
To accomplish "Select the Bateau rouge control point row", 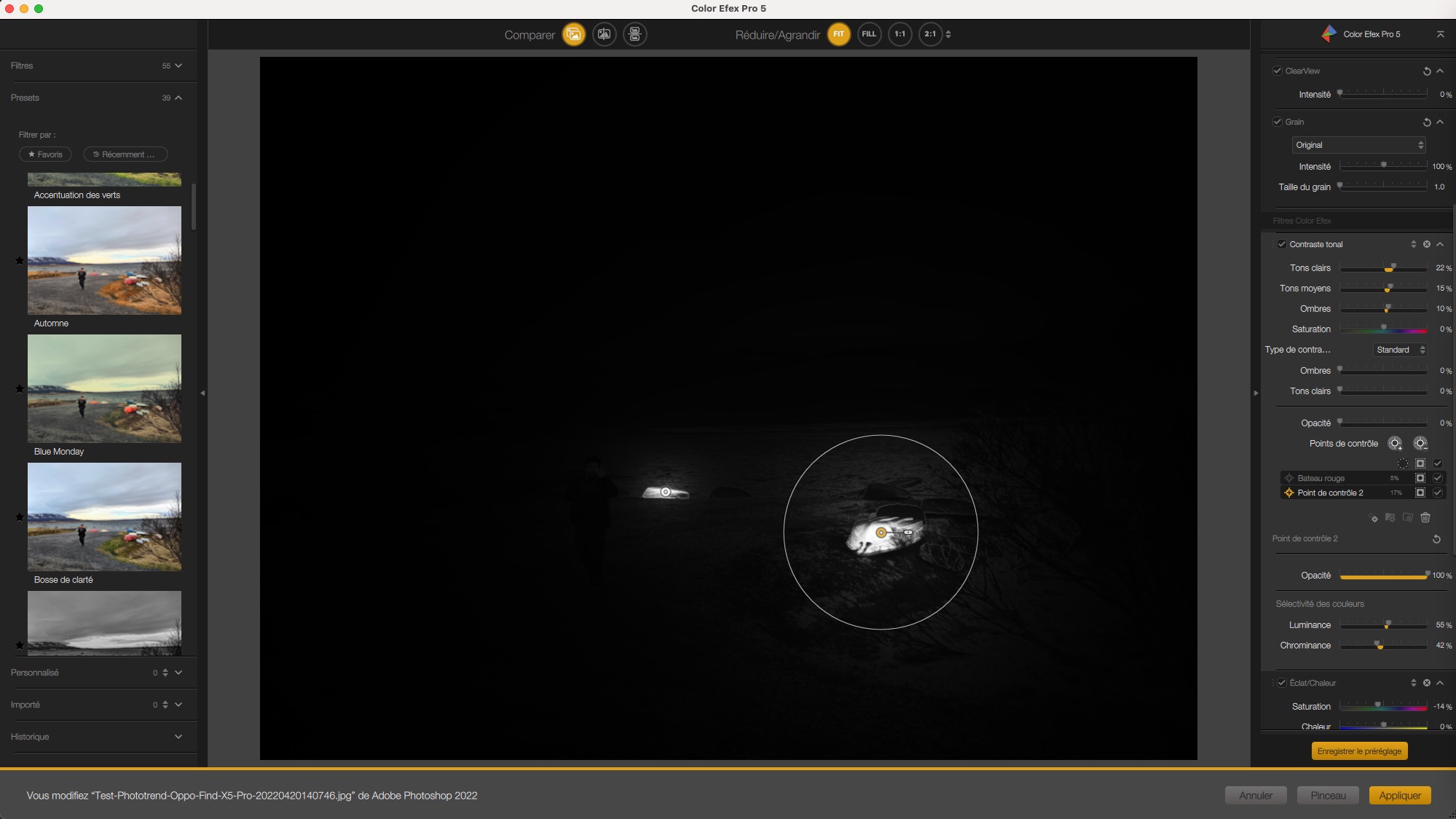I will (1363, 478).
